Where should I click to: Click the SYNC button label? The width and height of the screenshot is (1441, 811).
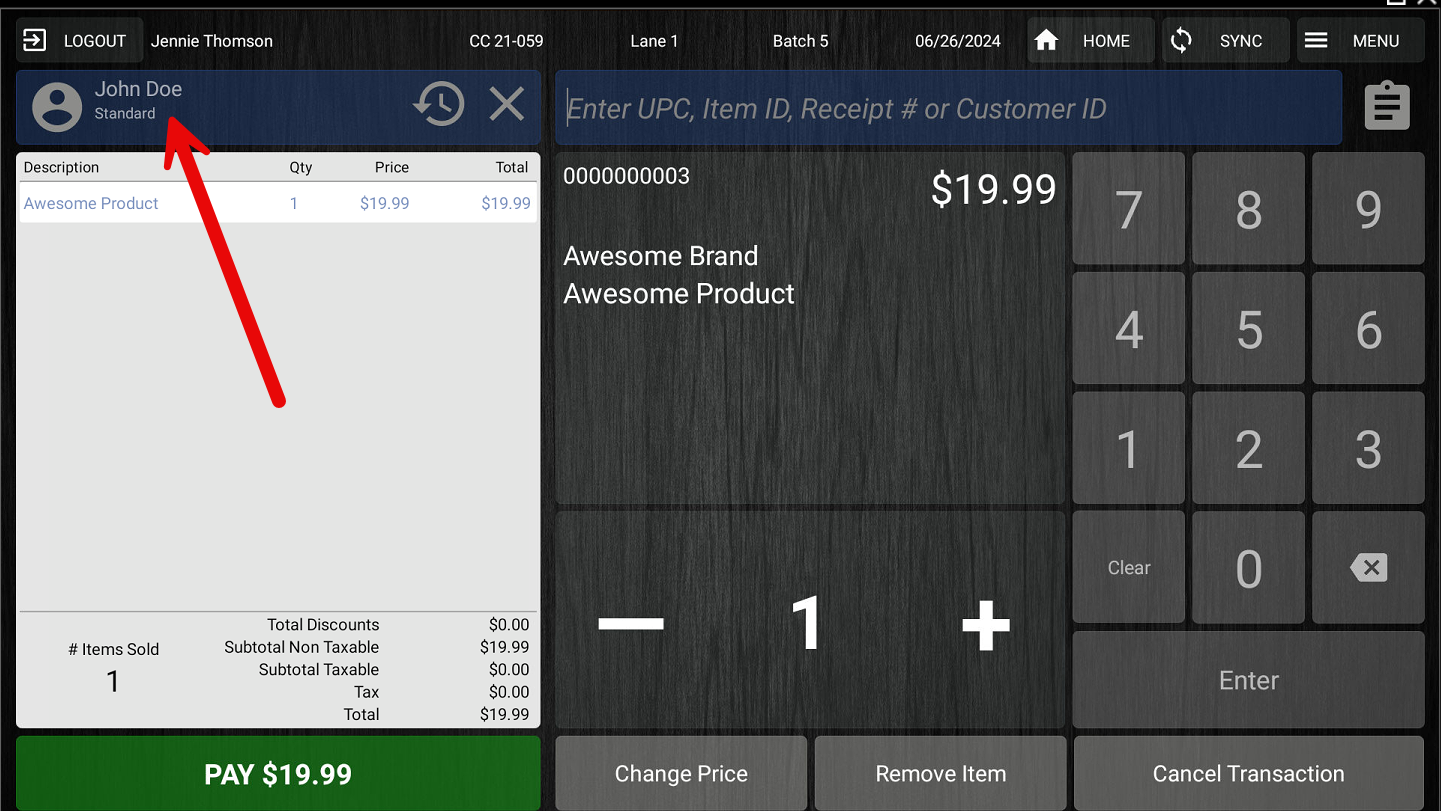(x=1241, y=41)
